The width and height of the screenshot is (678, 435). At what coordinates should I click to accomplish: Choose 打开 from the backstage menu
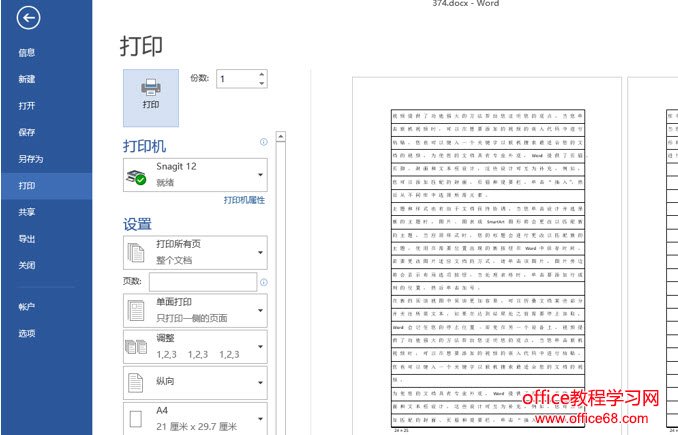[27, 106]
